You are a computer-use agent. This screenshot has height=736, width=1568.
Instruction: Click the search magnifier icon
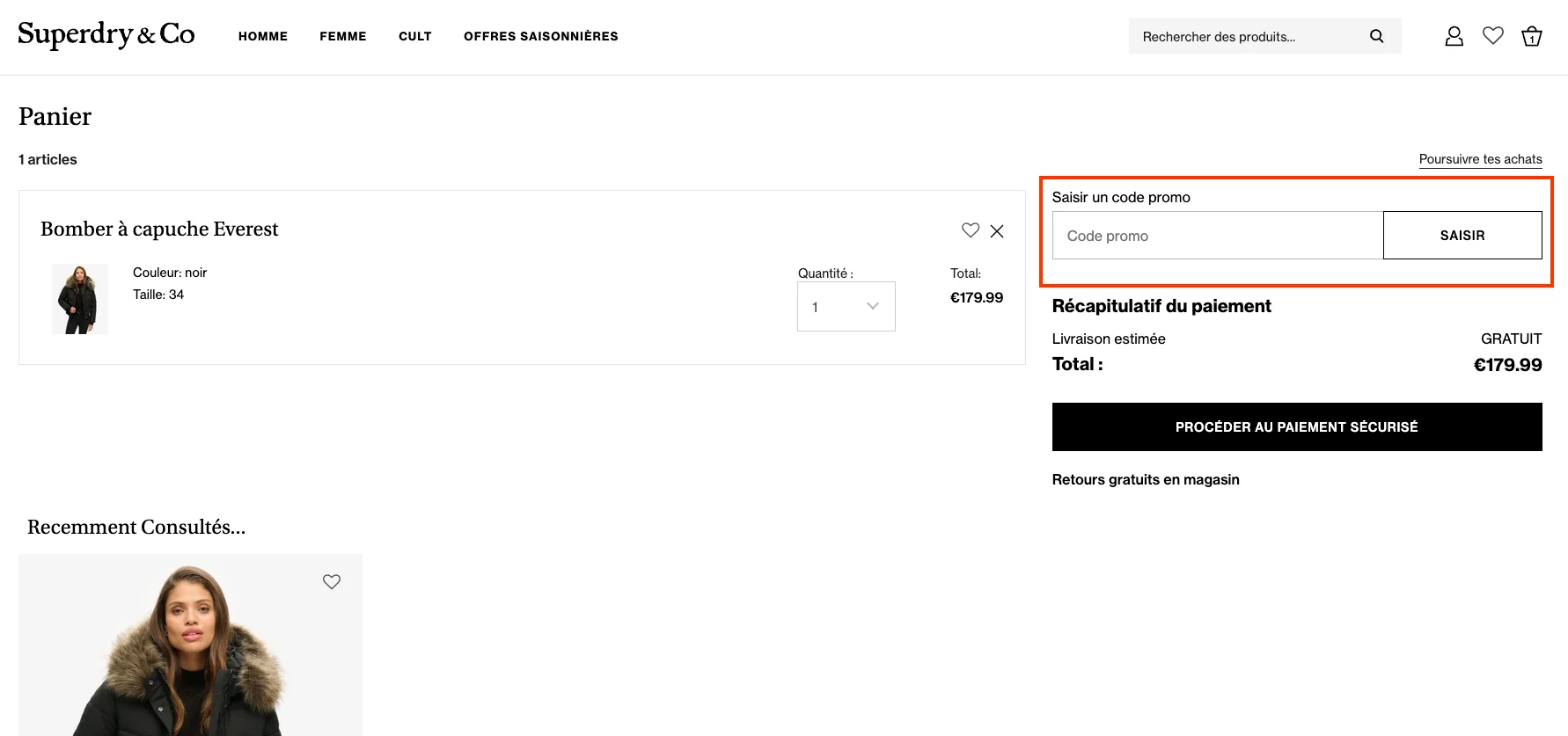1377,36
